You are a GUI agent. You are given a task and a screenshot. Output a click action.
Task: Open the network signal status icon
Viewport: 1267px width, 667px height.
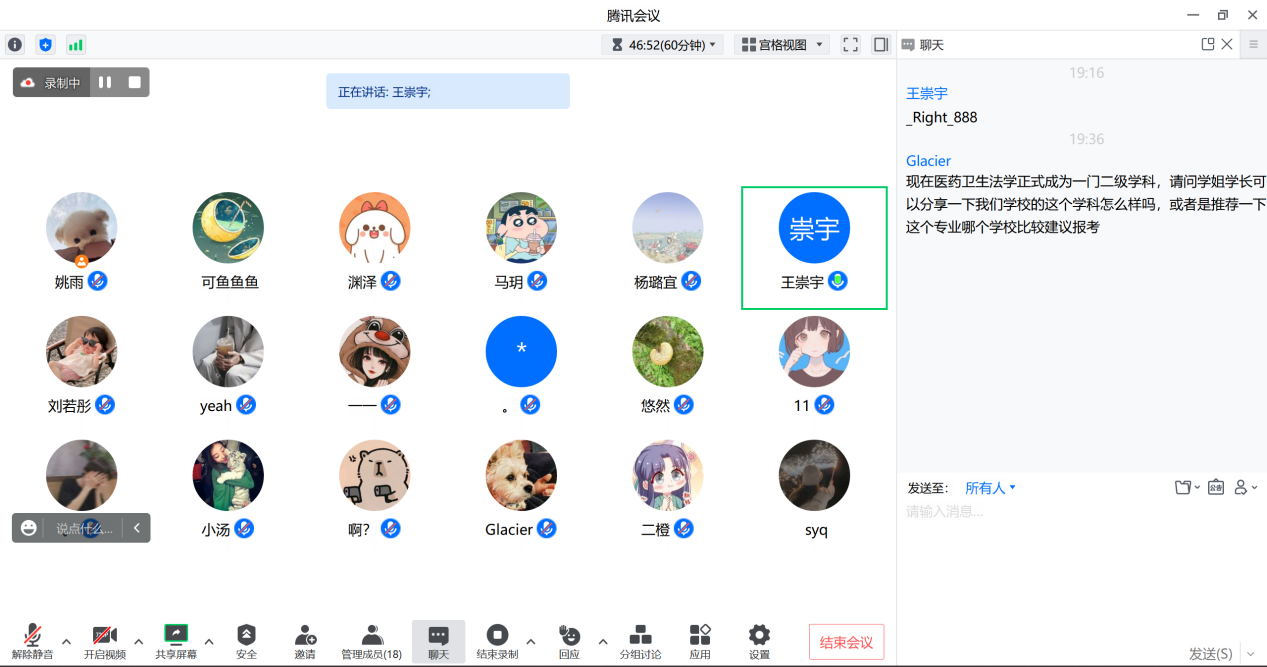point(75,45)
